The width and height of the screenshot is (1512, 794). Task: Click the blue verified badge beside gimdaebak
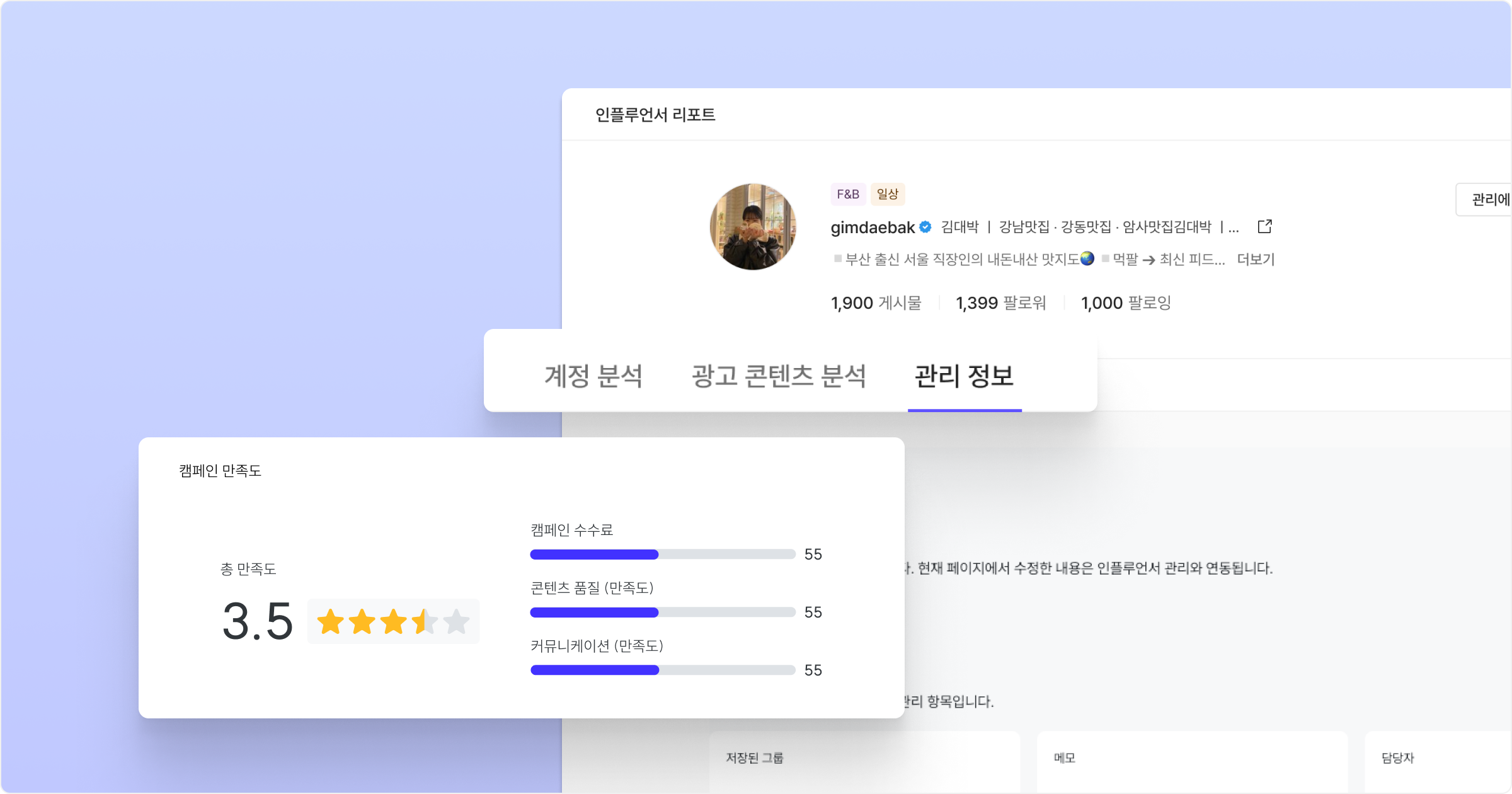(x=925, y=227)
